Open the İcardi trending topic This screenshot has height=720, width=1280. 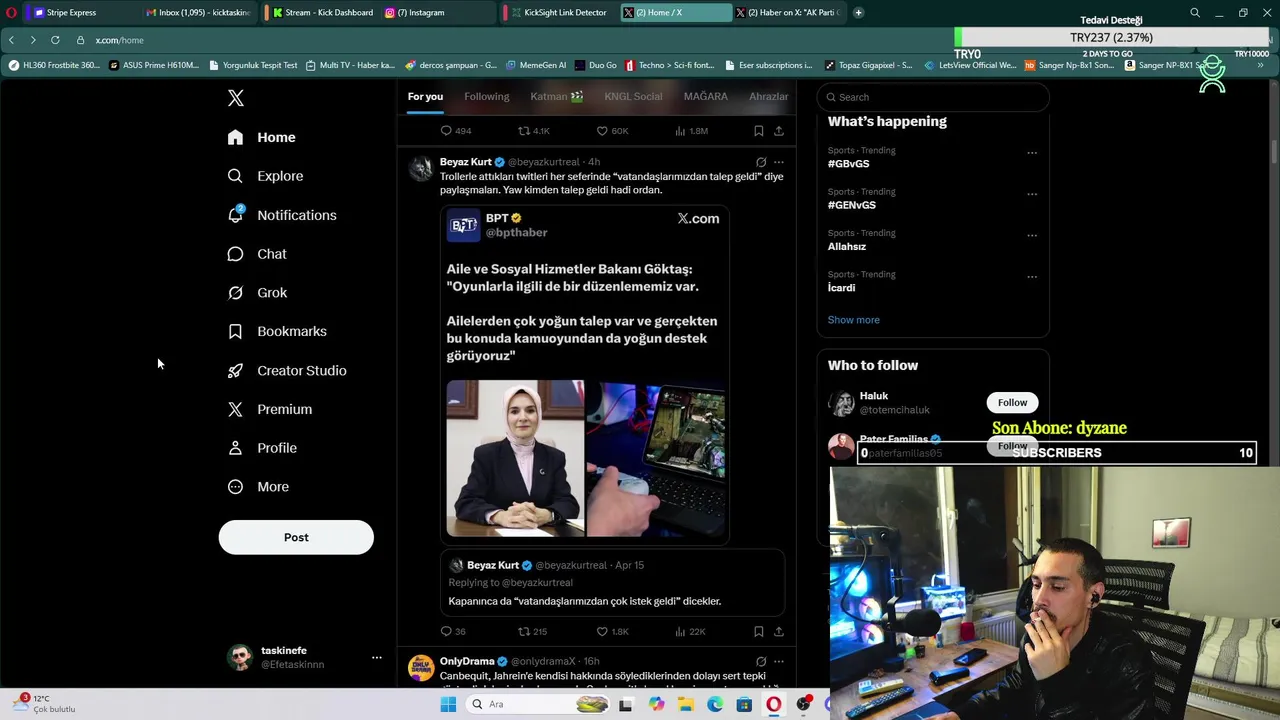point(841,288)
